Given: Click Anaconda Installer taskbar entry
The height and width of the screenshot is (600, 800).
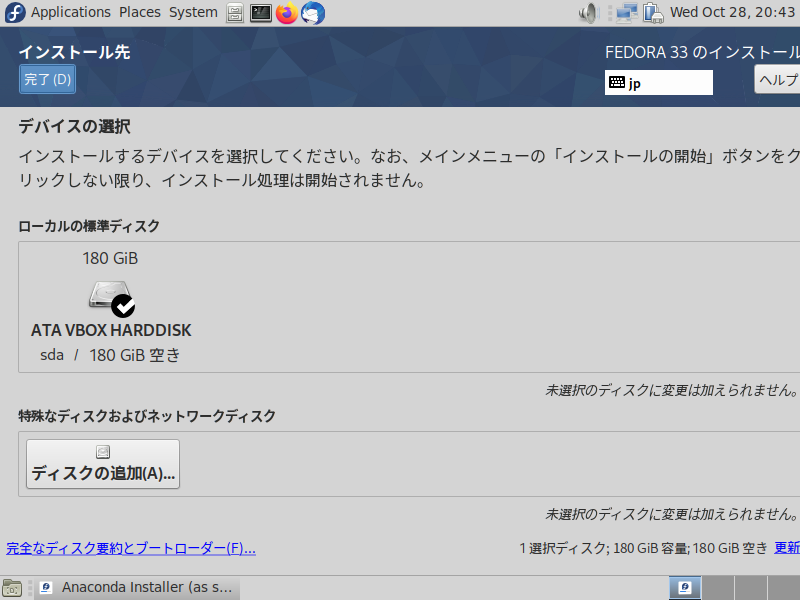Looking at the screenshot, I should click(x=138, y=588).
